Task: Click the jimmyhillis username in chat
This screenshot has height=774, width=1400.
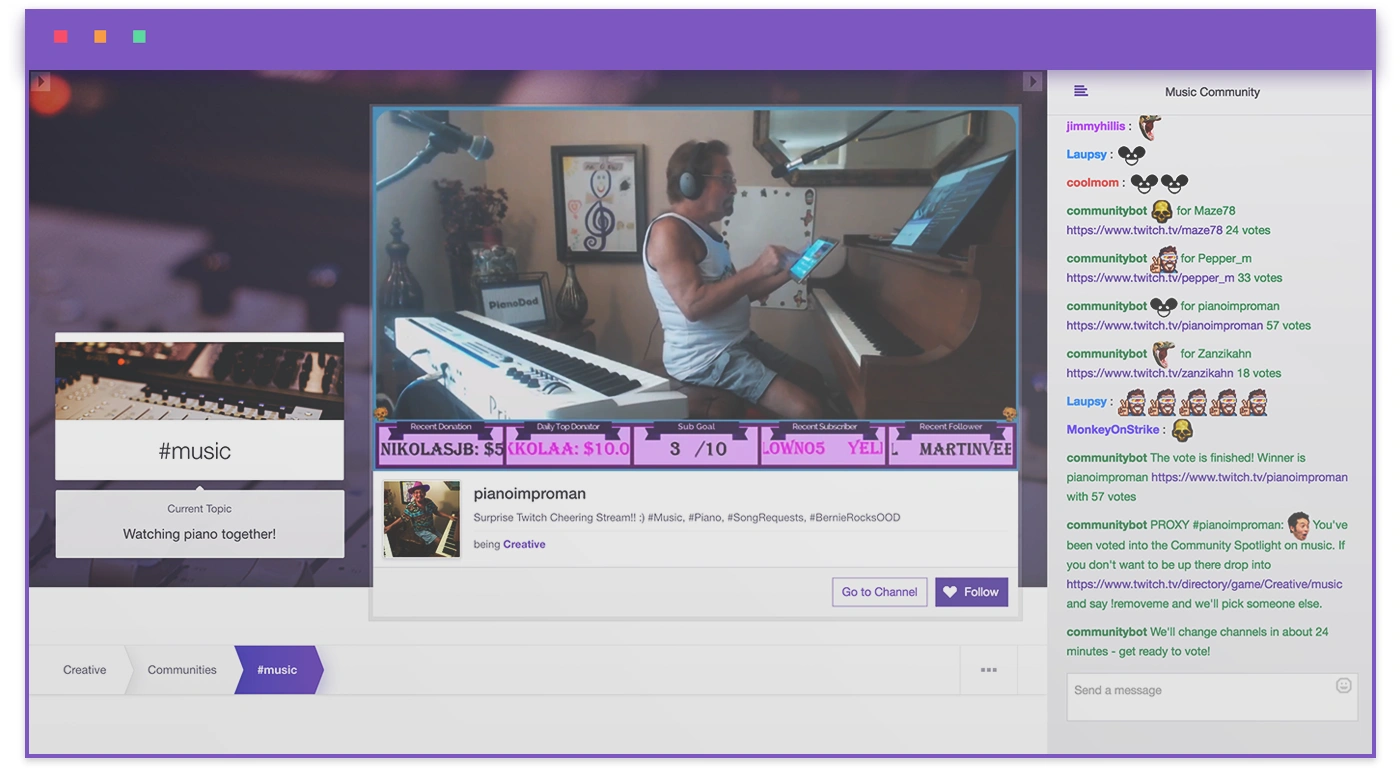Action: [1096, 126]
